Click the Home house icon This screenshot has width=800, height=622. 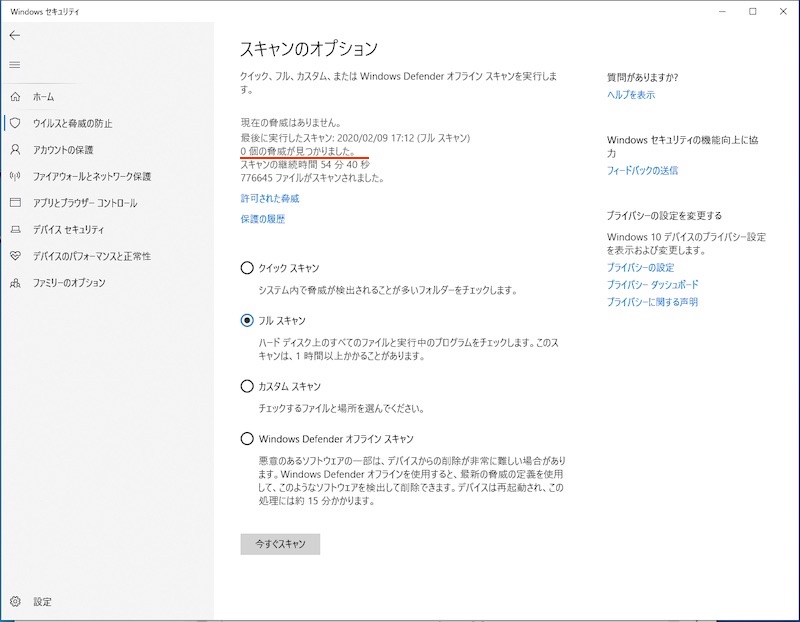[x=15, y=96]
